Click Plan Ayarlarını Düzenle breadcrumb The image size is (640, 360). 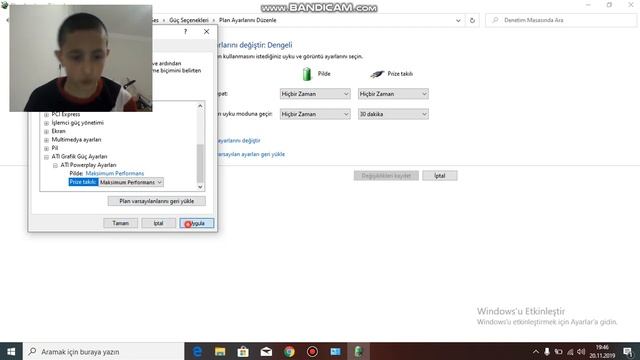(x=247, y=20)
